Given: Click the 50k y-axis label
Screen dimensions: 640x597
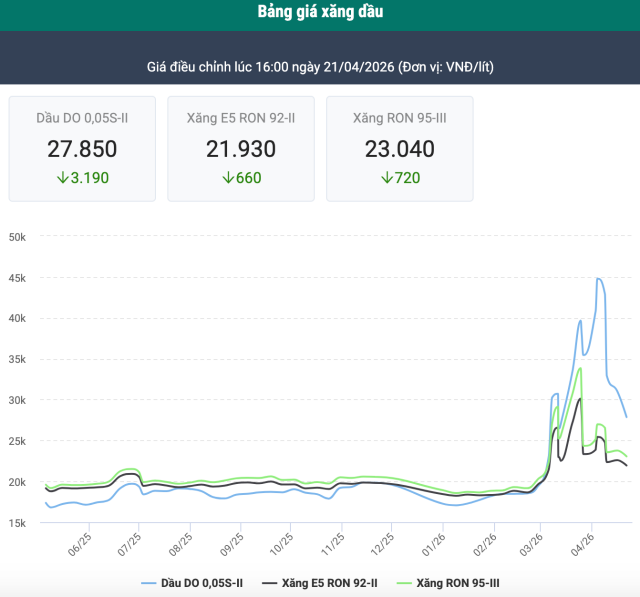Looking at the screenshot, I should click(x=20, y=237).
